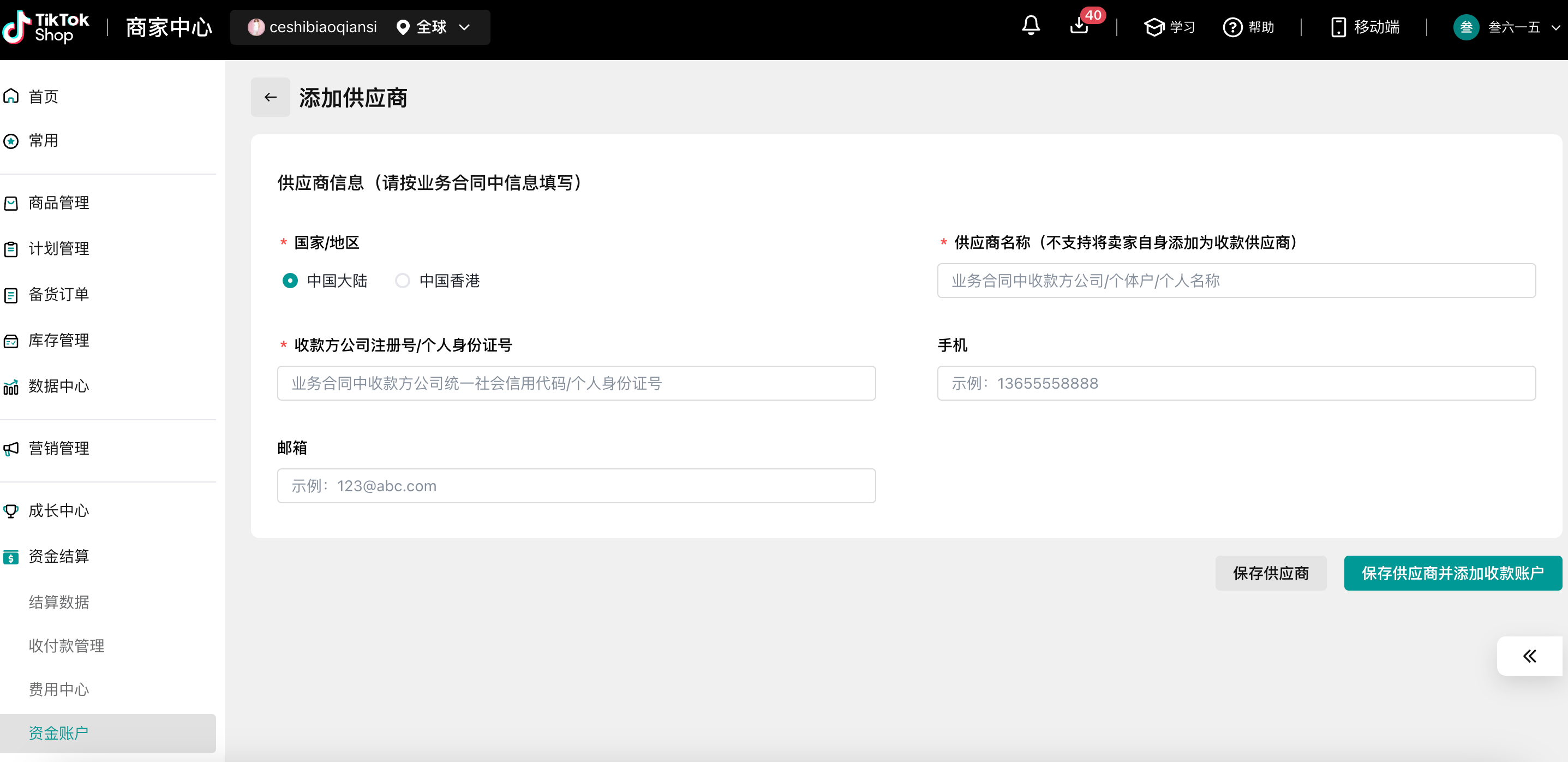Click the back arrow beside 添加供应商

point(270,98)
